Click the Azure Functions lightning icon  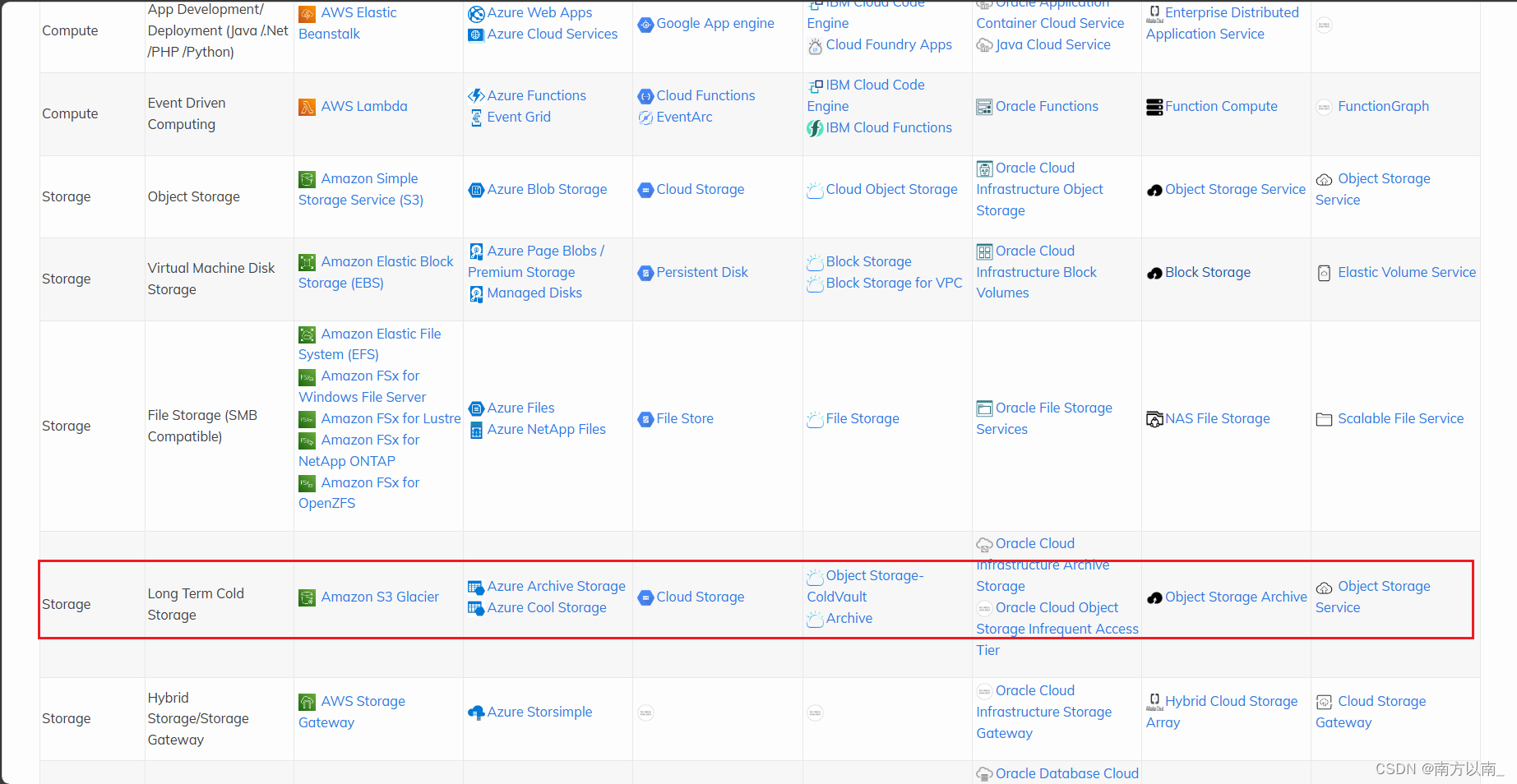point(475,96)
